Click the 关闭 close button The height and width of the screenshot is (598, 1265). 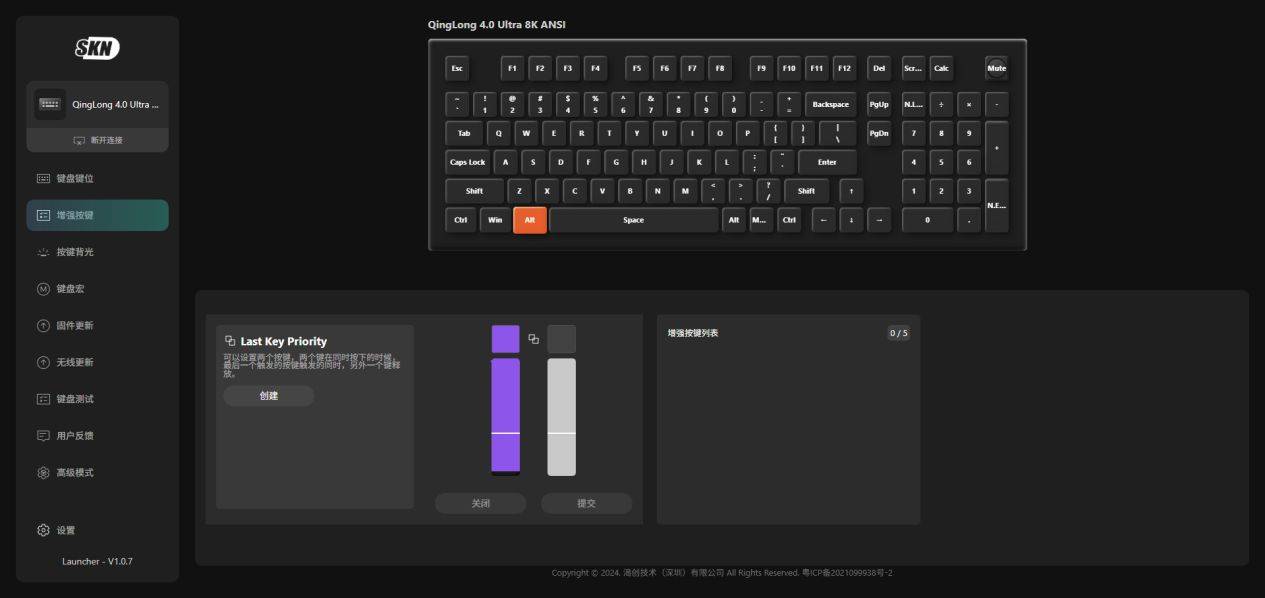click(x=480, y=503)
